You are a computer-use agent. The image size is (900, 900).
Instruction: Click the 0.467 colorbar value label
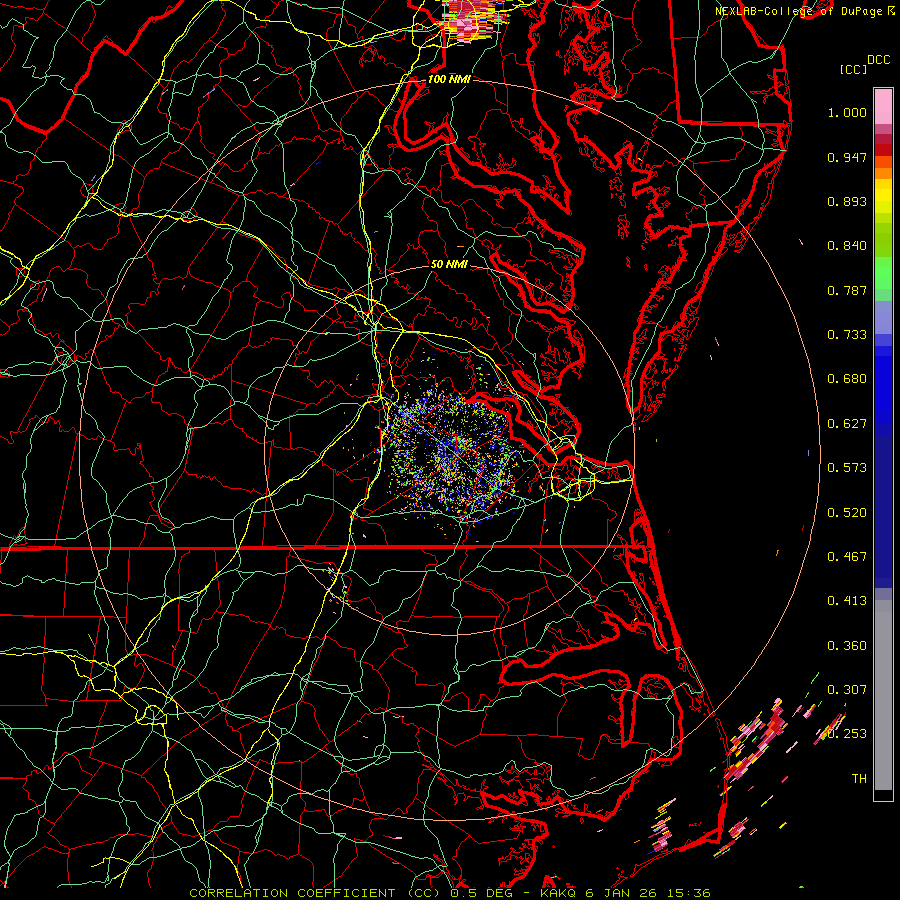(847, 557)
